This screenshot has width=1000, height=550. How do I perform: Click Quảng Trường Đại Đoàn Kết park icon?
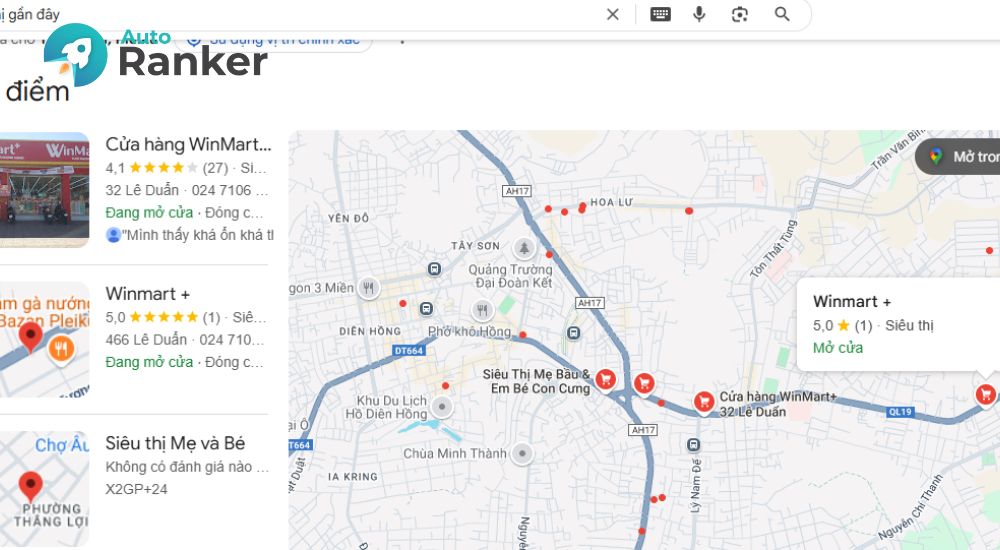(524, 248)
